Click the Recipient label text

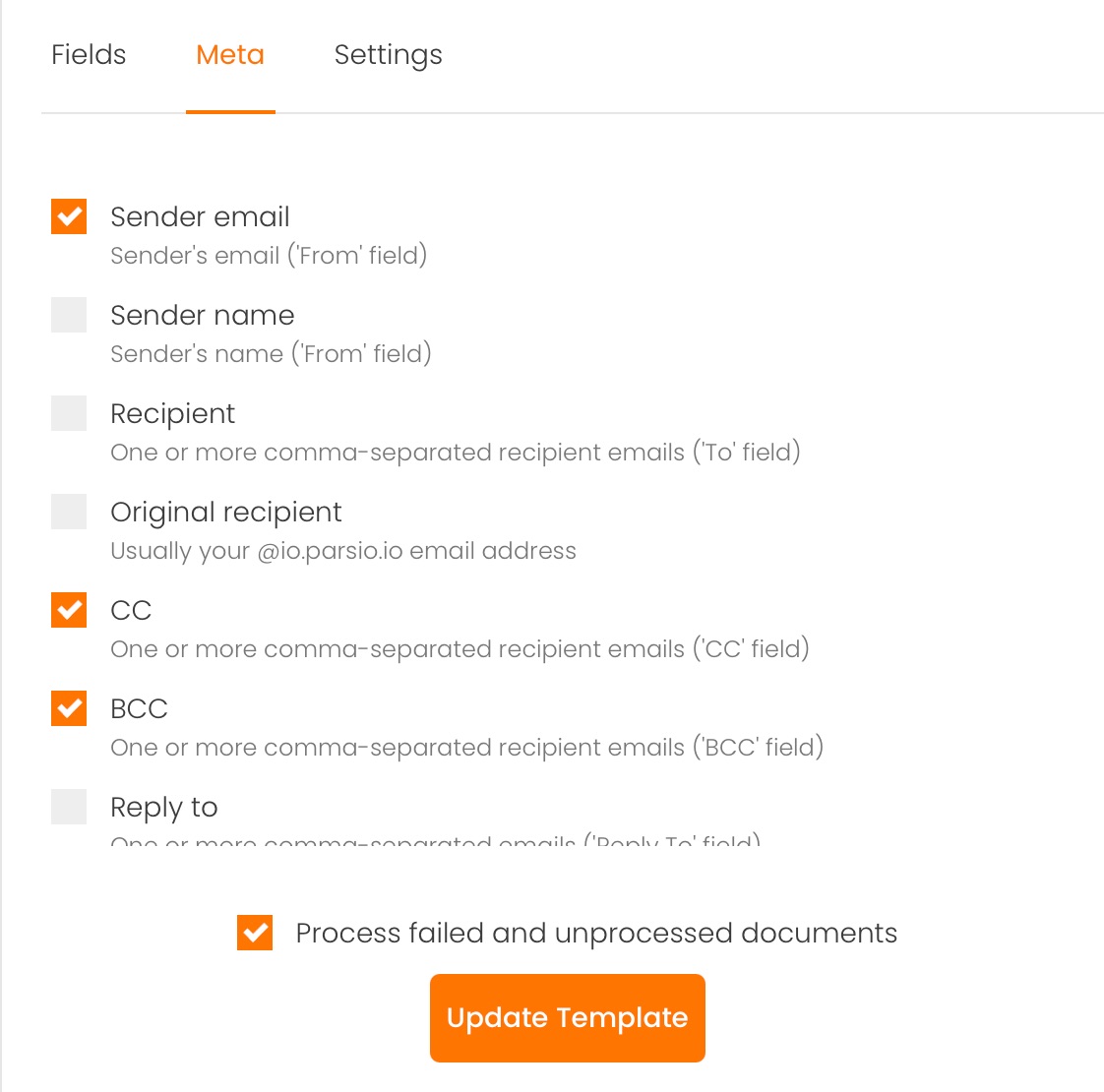click(x=173, y=413)
